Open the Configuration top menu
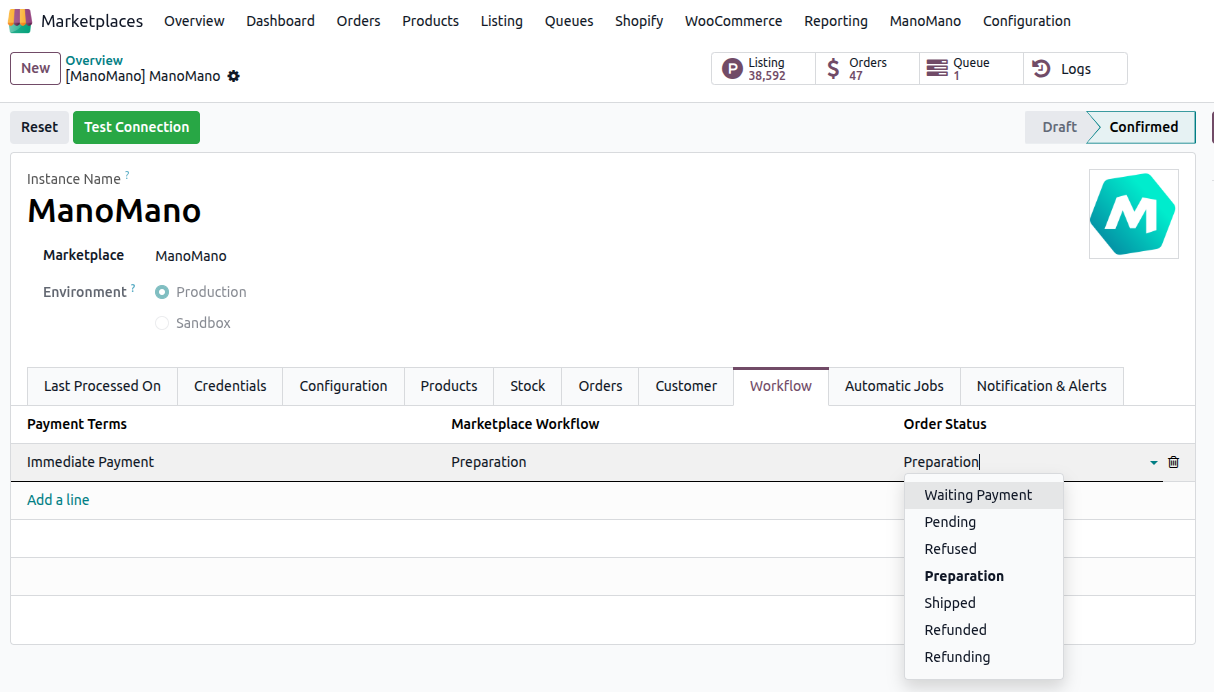This screenshot has width=1214, height=692. (x=1026, y=21)
